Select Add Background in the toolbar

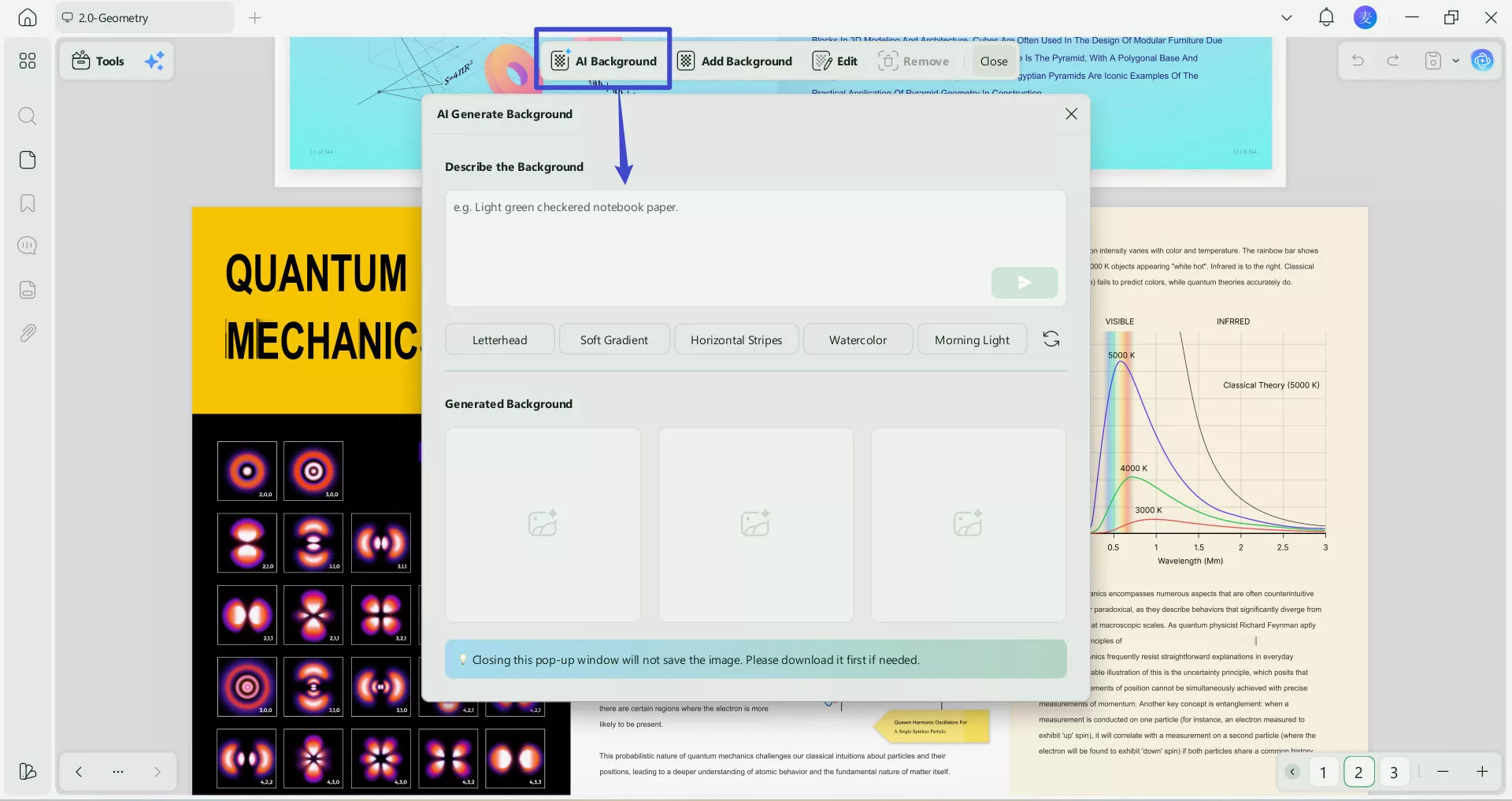coord(736,61)
